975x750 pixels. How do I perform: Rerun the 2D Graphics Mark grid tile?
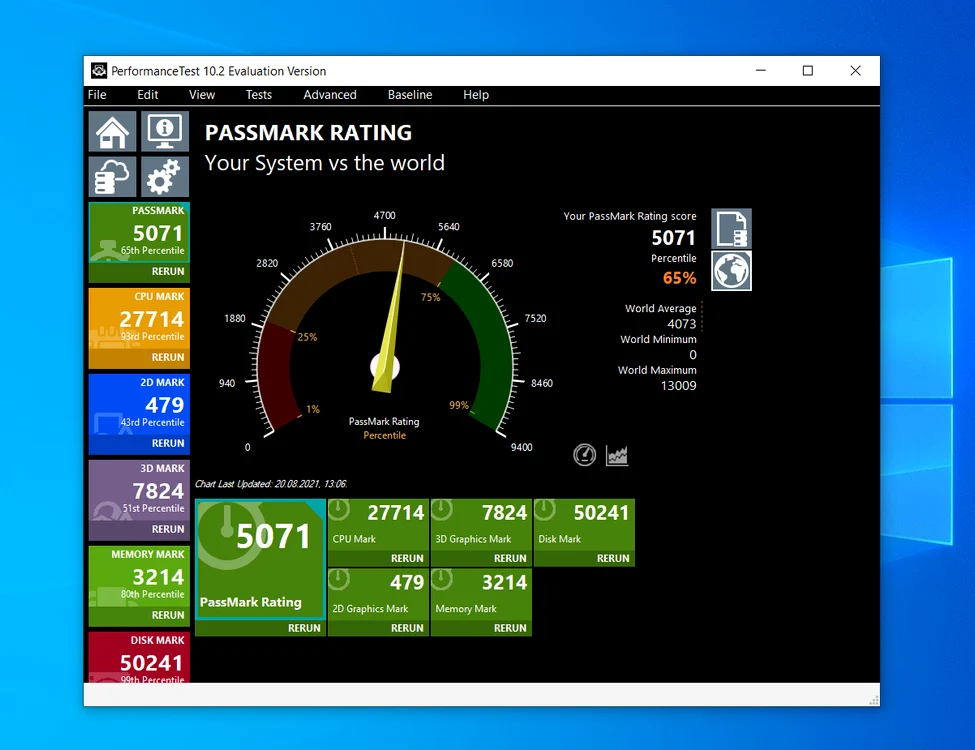407,628
